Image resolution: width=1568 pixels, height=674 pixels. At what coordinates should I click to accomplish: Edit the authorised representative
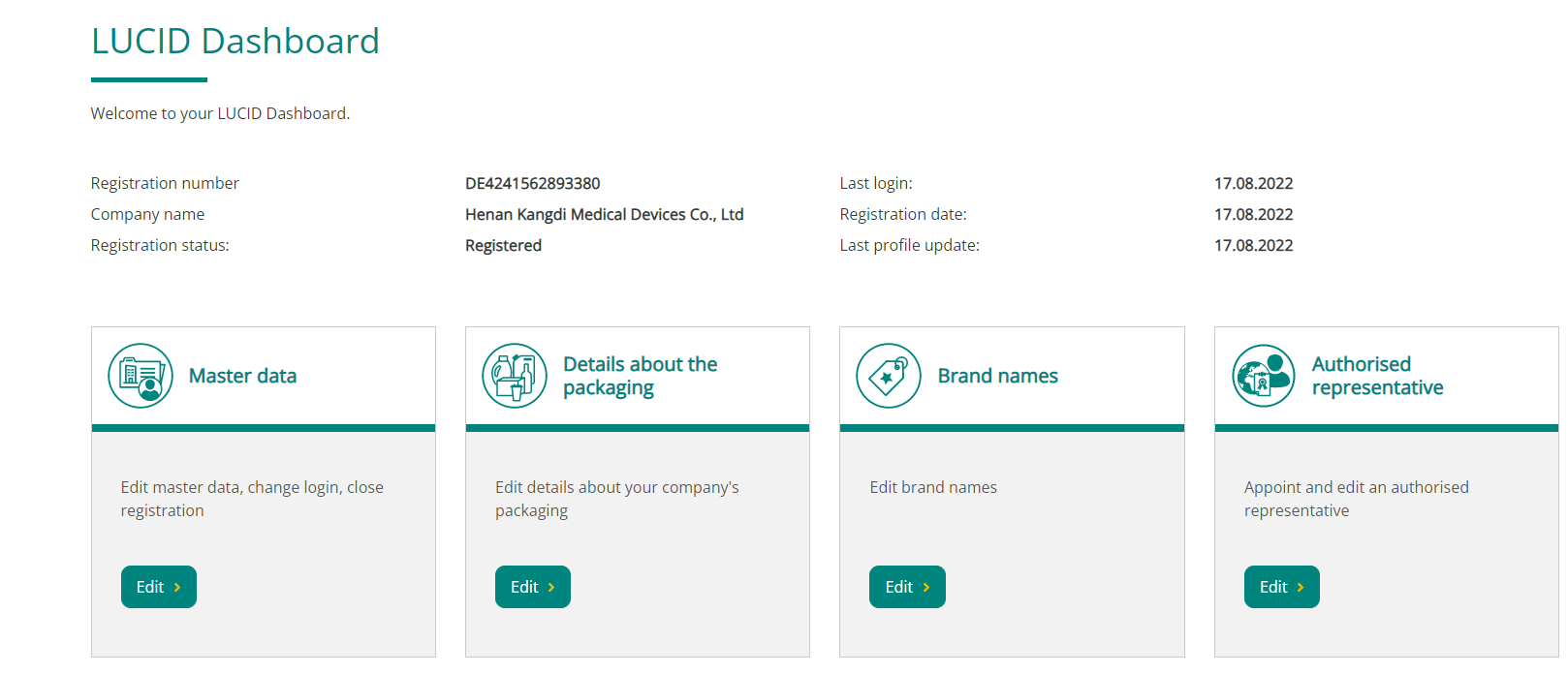pyautogui.click(x=1282, y=587)
